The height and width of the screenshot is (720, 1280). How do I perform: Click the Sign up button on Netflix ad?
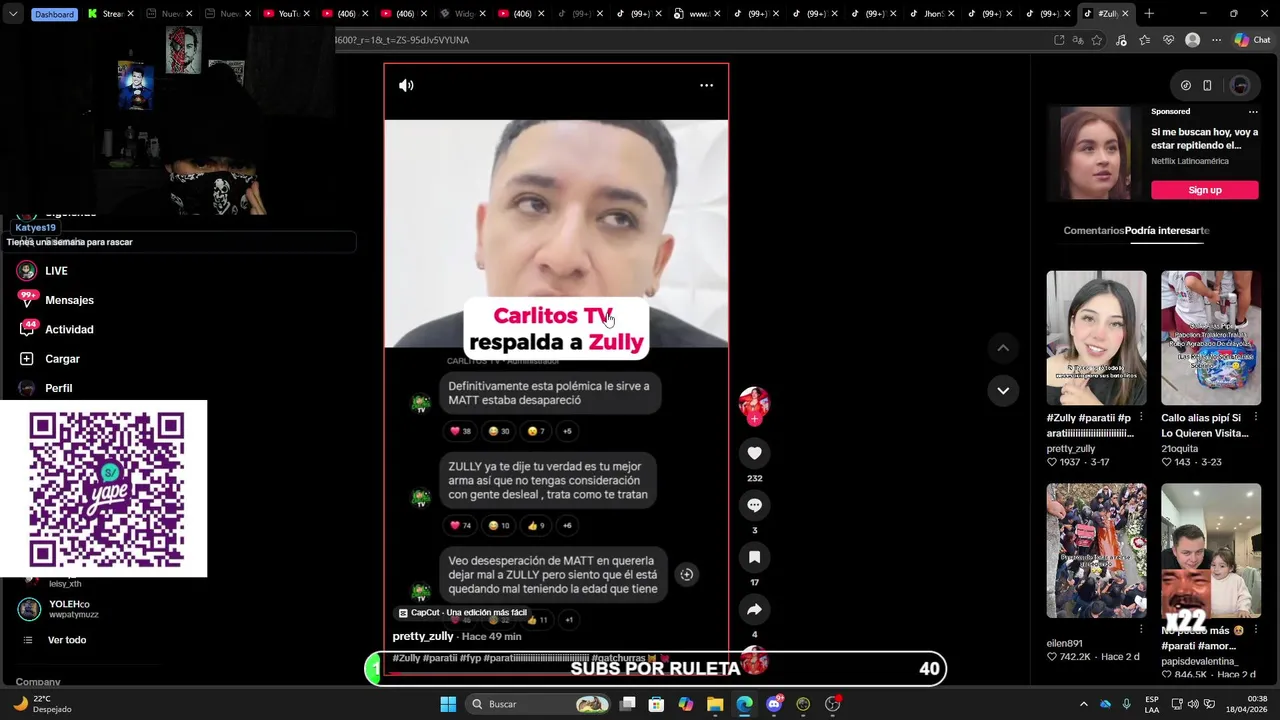[x=1205, y=190]
